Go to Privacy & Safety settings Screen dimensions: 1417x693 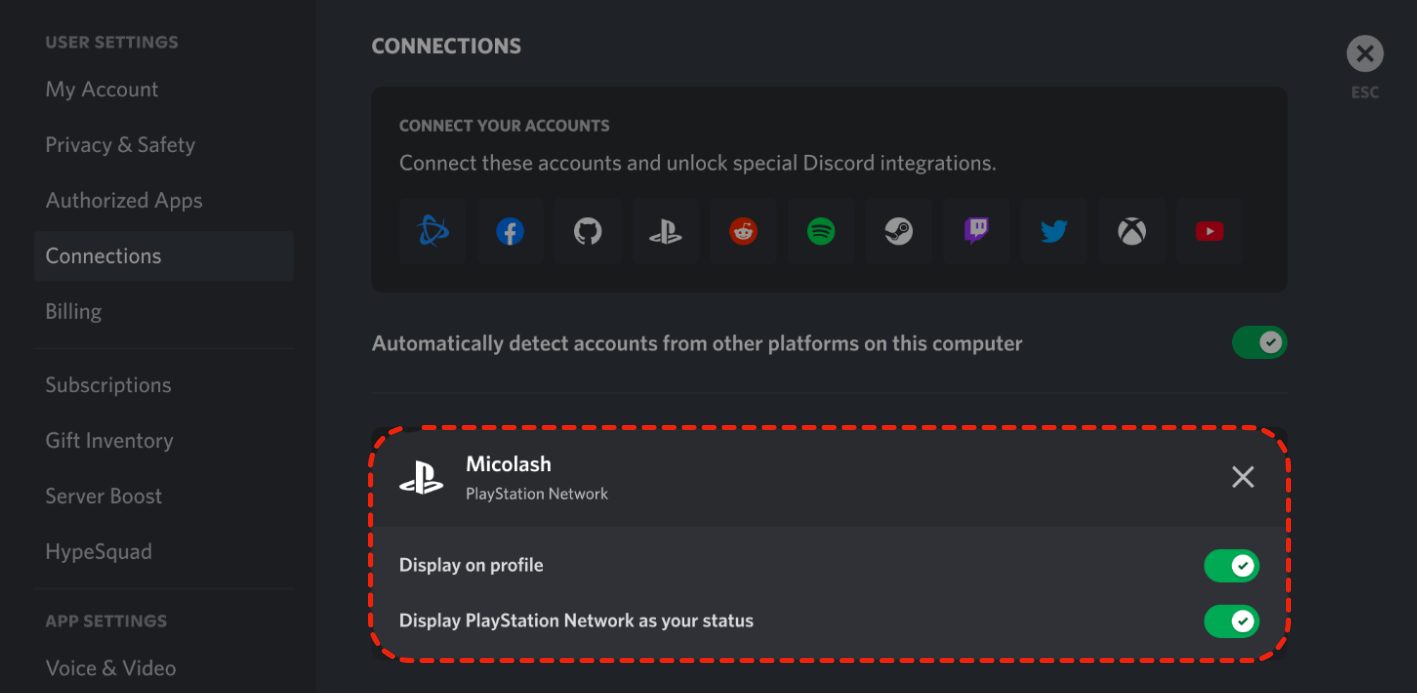(x=120, y=145)
